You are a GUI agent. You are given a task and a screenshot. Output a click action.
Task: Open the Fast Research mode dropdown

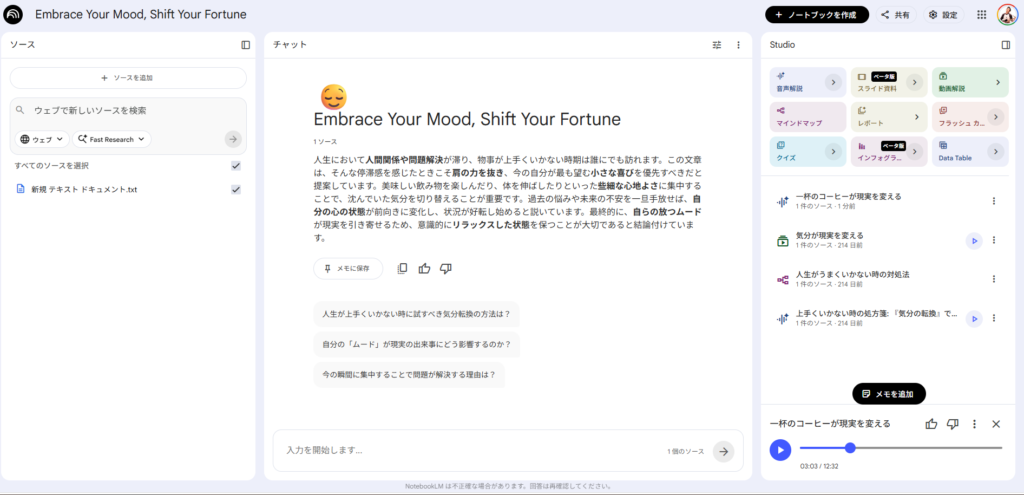112,139
